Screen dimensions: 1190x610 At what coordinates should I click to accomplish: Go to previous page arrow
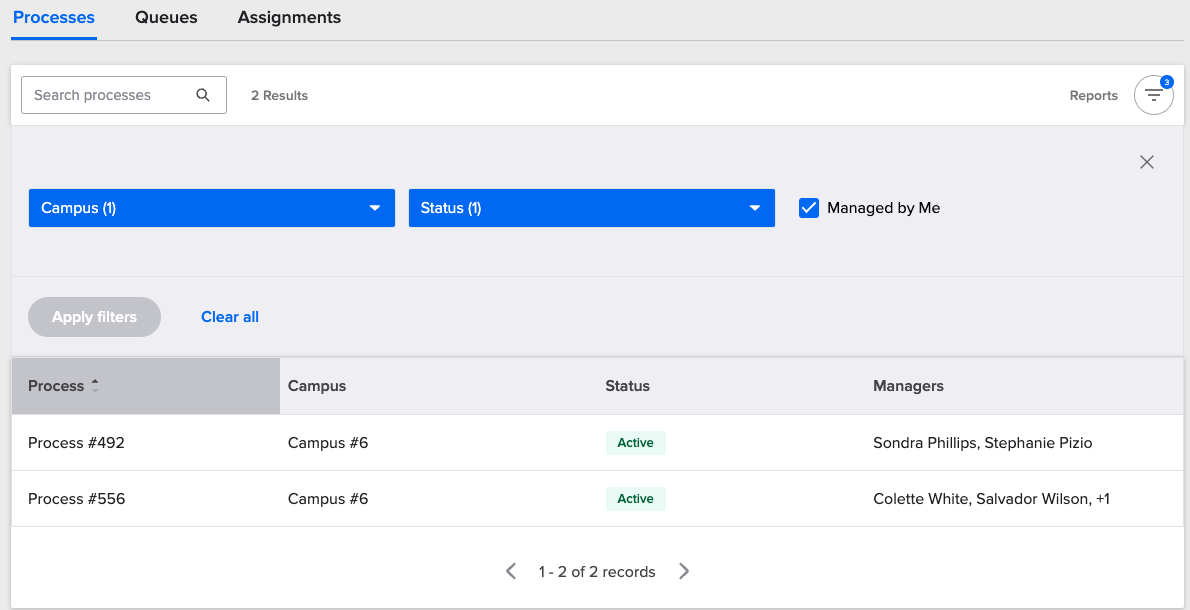coord(510,571)
